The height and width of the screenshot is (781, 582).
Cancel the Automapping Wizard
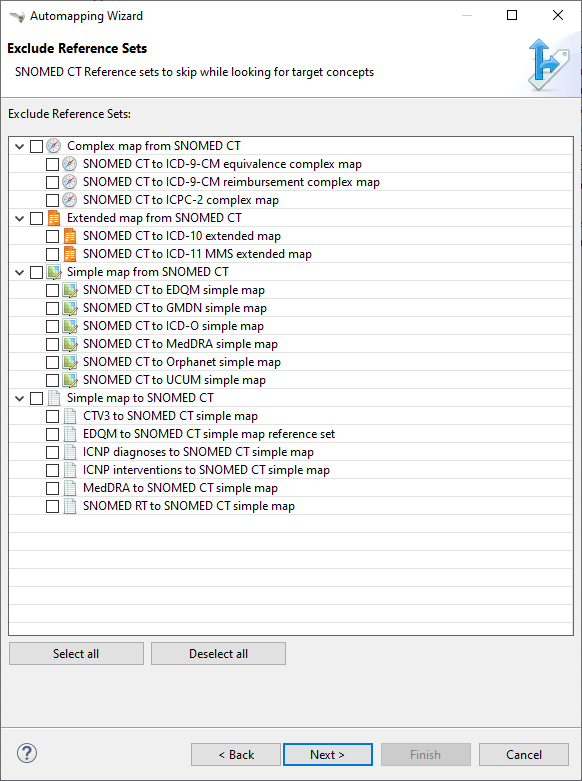(x=524, y=755)
